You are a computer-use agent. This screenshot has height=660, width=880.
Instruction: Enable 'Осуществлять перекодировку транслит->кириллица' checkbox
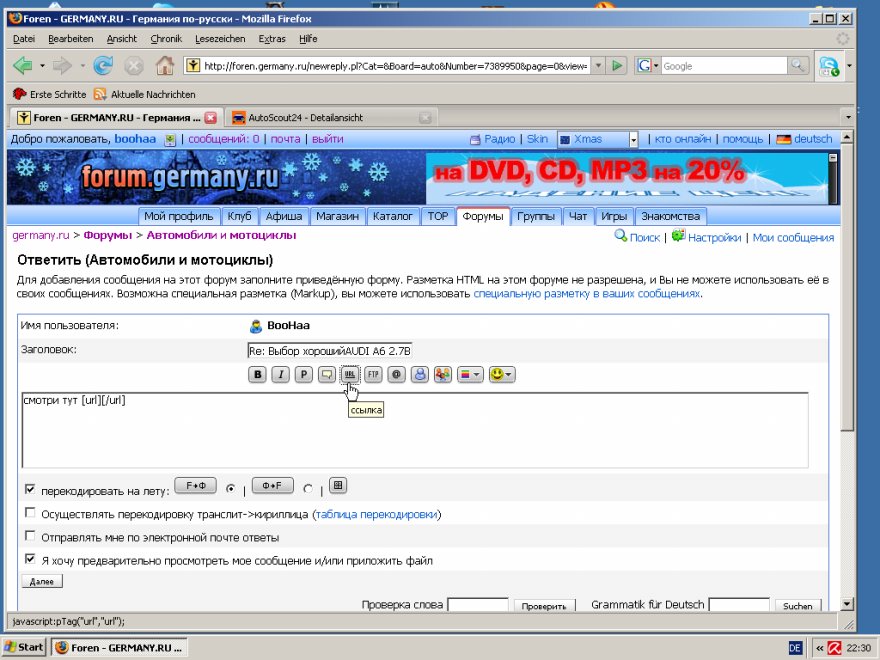(x=30, y=513)
